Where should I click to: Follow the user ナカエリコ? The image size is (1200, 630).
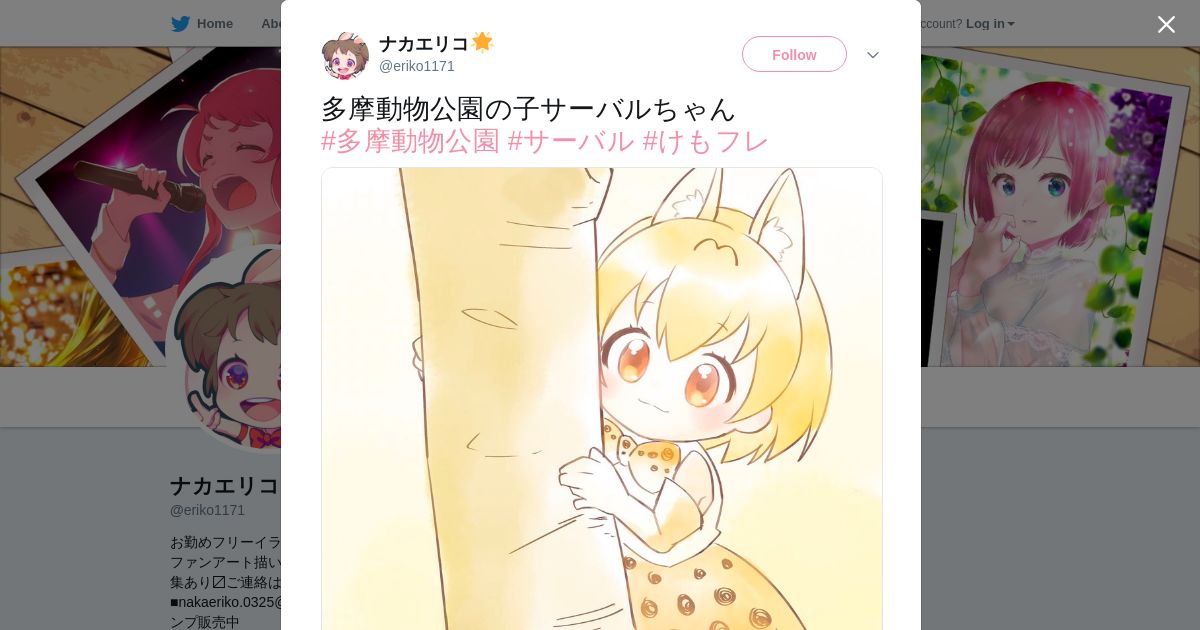coord(794,54)
